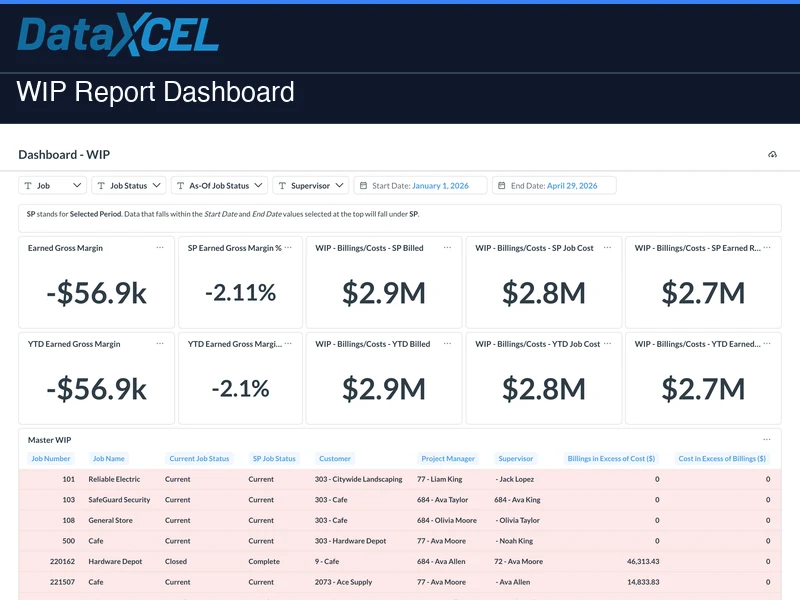
Task: Click the WIP Report Dashboard heading
Action: [155, 92]
